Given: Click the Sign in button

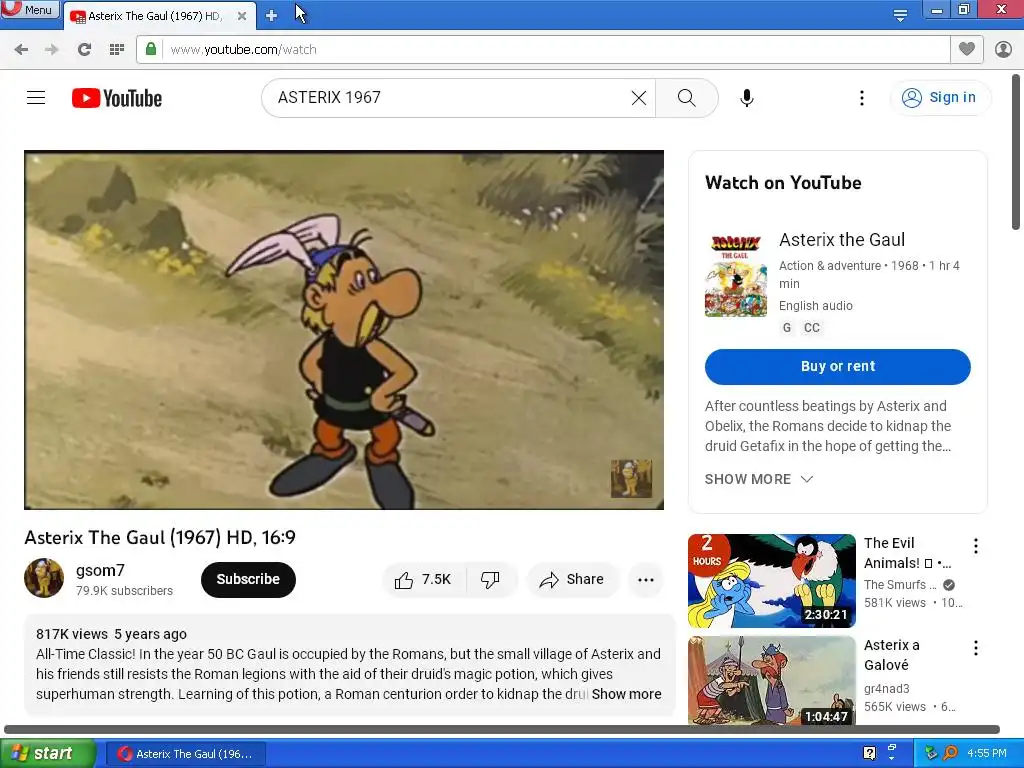Looking at the screenshot, I should (939, 97).
